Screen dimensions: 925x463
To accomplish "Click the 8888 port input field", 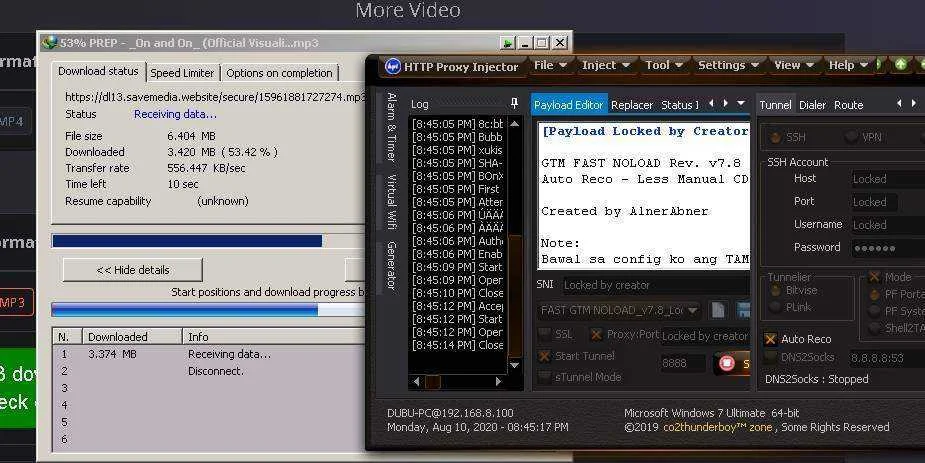I will [681, 363].
